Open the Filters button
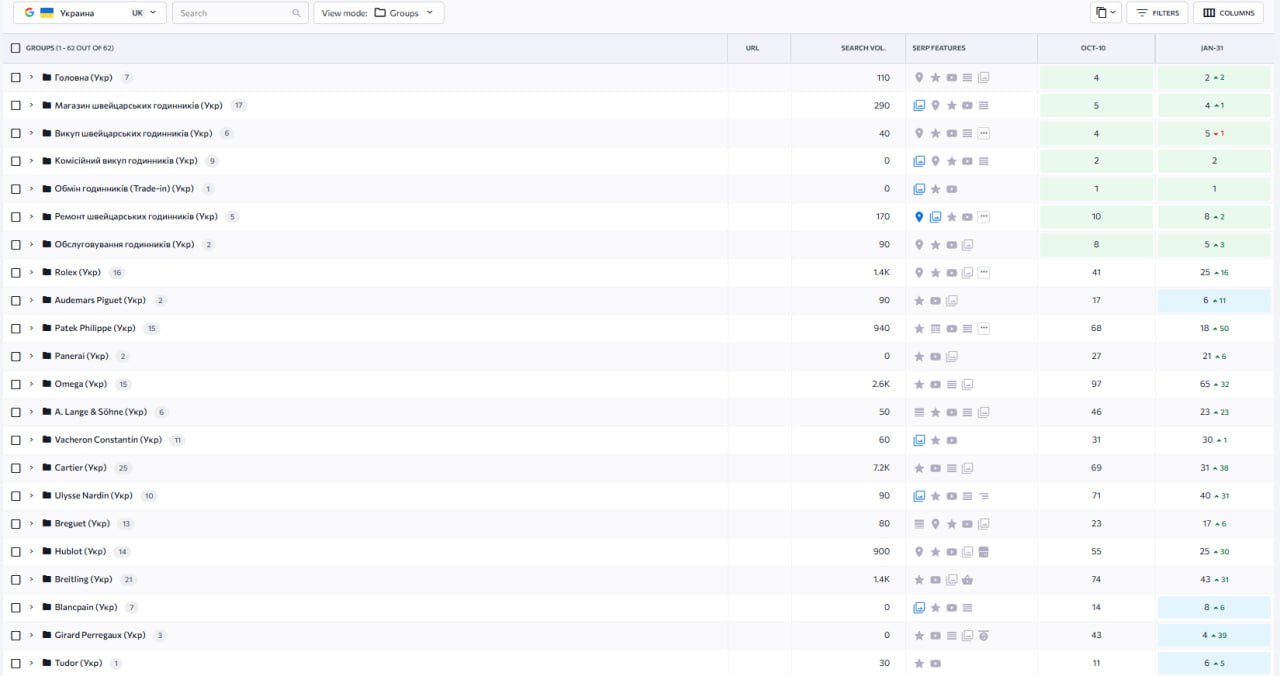The width and height of the screenshot is (1280, 676). click(x=1157, y=13)
